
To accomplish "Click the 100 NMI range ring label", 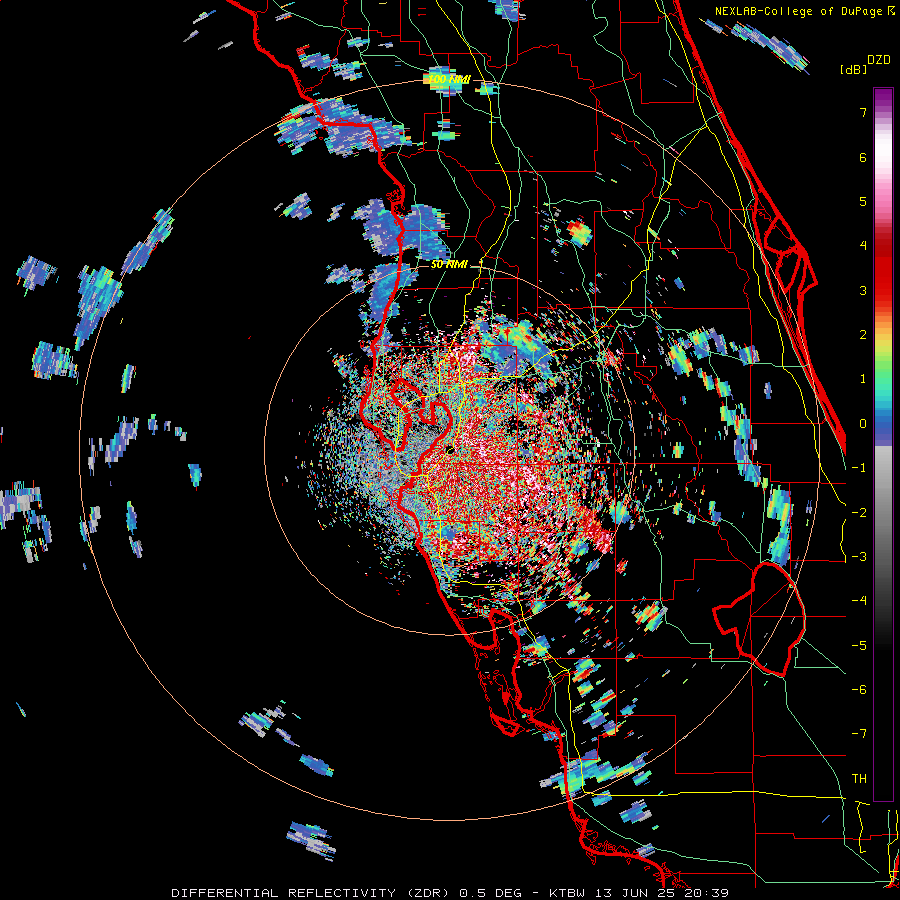I will click(449, 79).
